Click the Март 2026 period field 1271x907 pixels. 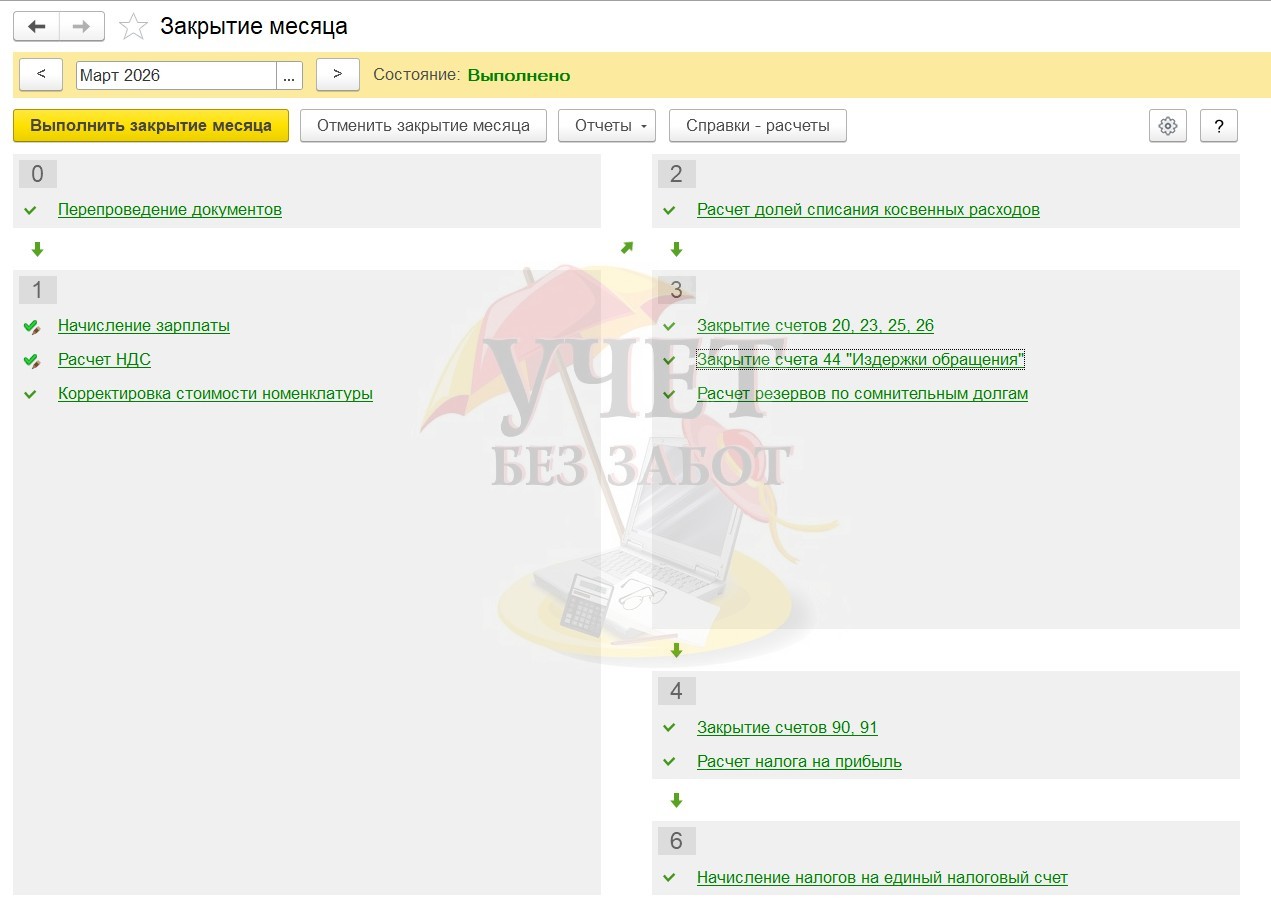click(x=175, y=76)
